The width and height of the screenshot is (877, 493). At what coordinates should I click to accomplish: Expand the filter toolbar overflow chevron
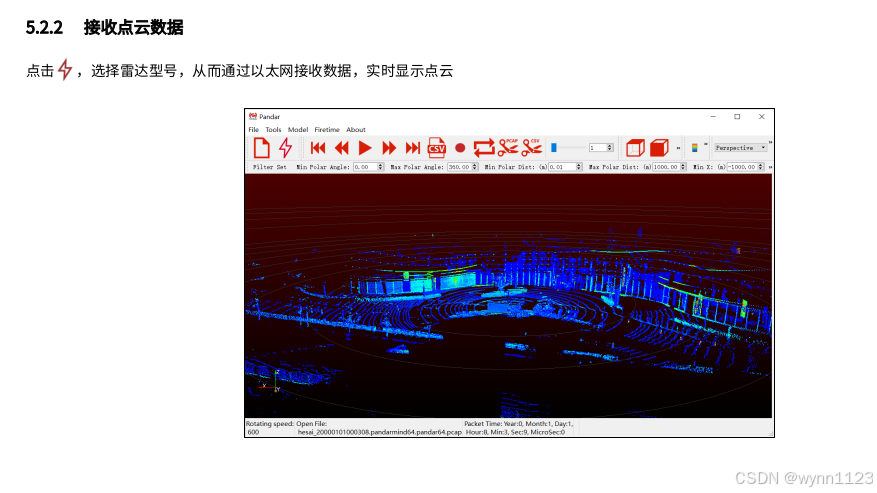click(x=770, y=167)
